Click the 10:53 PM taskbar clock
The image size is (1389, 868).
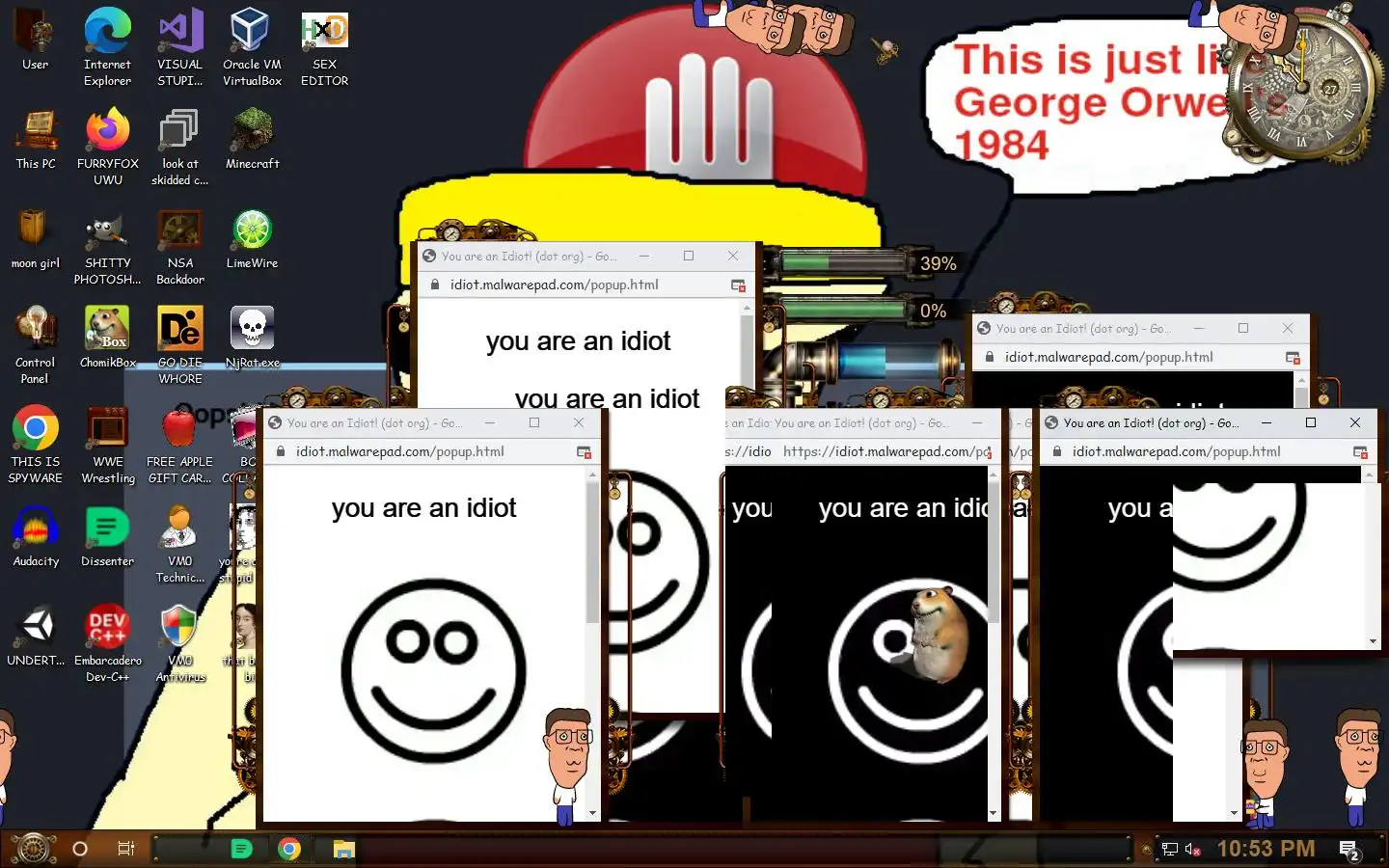[1266, 849]
